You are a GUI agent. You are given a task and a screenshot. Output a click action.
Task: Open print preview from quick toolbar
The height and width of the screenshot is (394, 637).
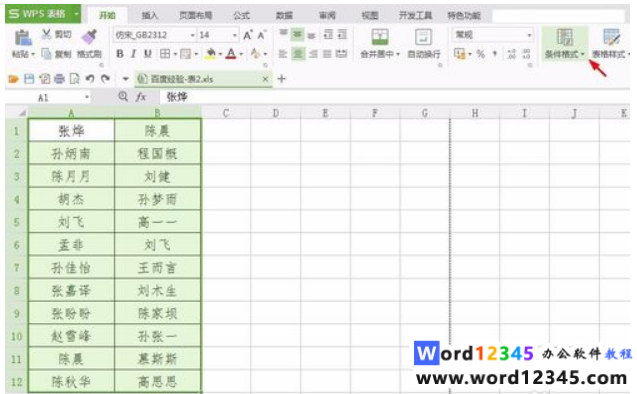(74, 79)
